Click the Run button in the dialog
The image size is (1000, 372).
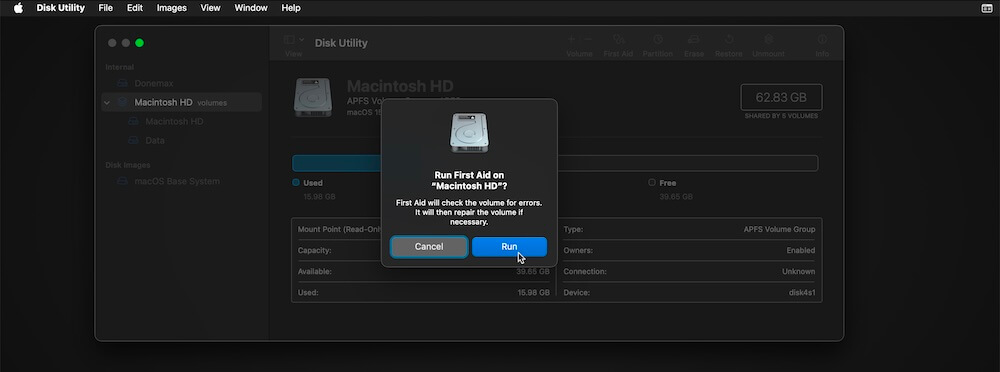point(509,247)
